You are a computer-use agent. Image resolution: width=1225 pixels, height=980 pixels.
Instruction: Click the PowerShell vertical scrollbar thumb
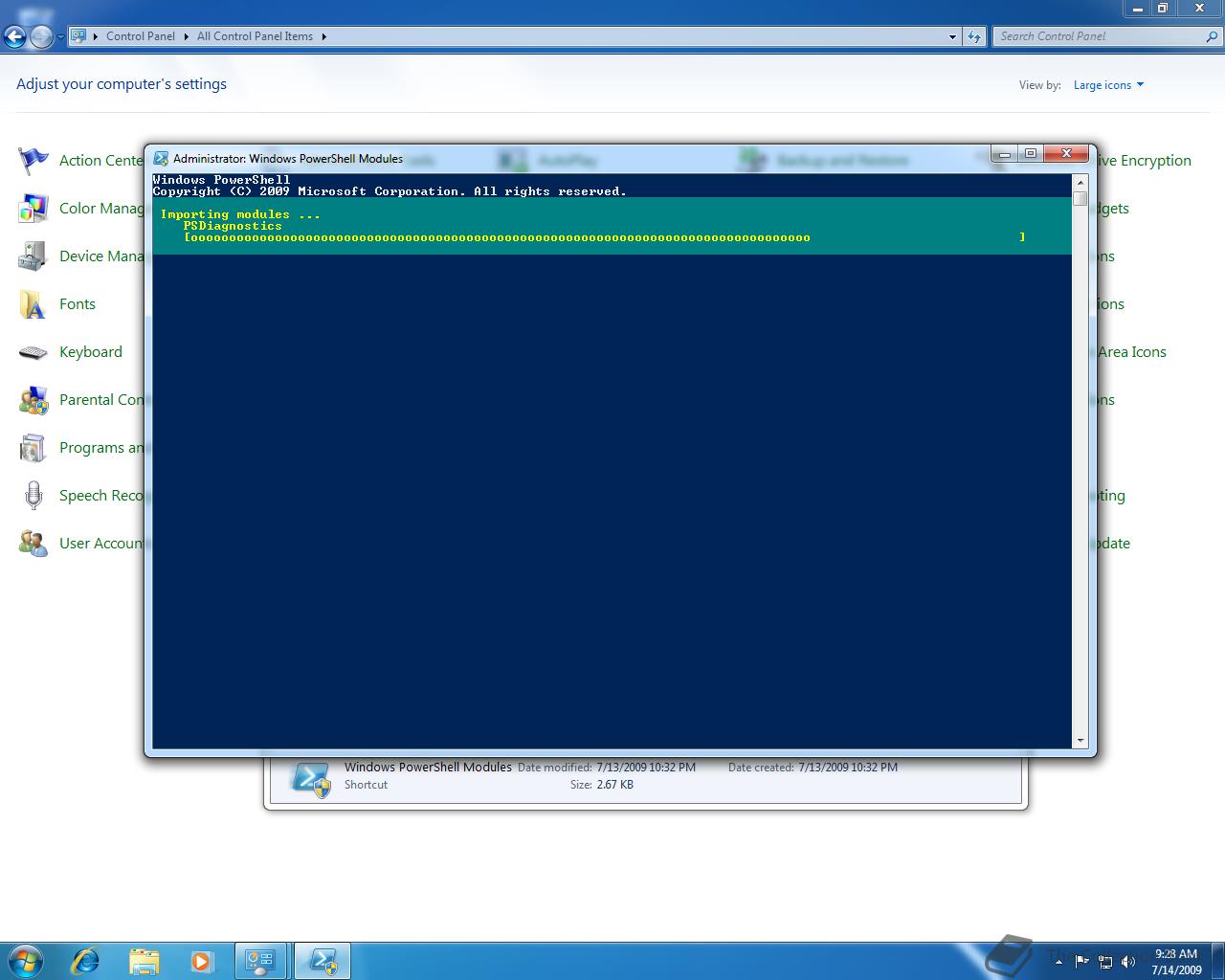[1080, 198]
